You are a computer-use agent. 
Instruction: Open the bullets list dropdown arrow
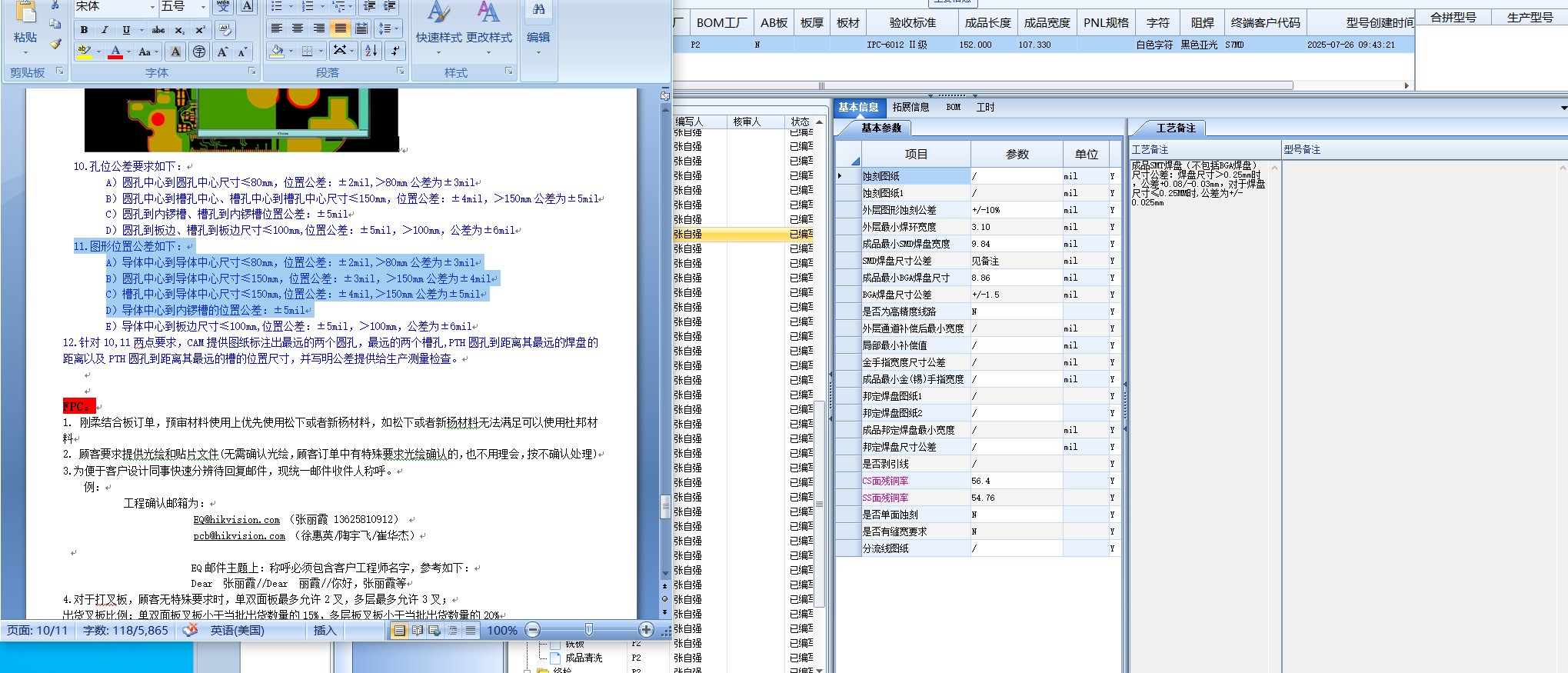pos(291,6)
